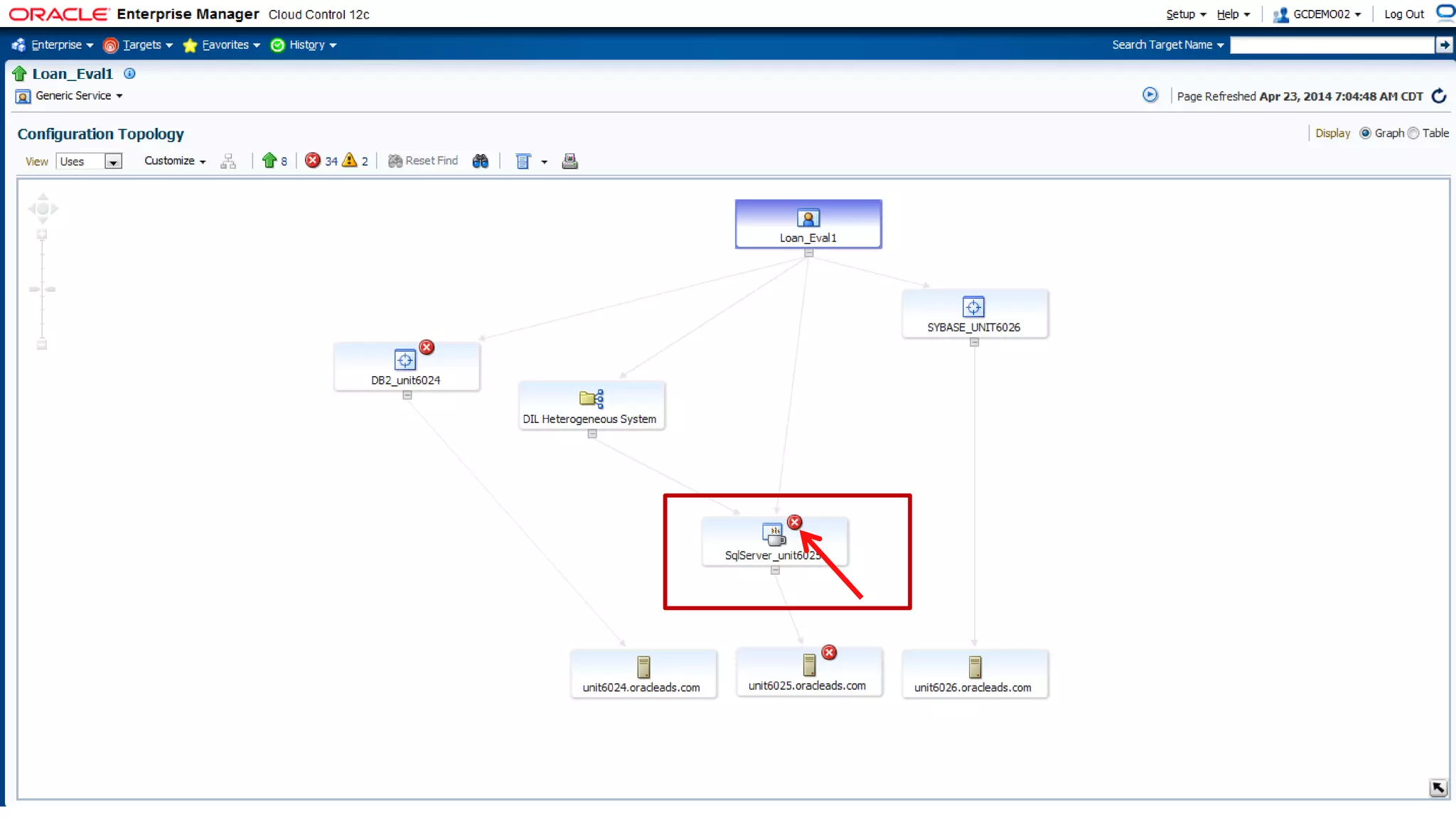Open the Help menu
The height and width of the screenshot is (819, 1456).
1233,14
